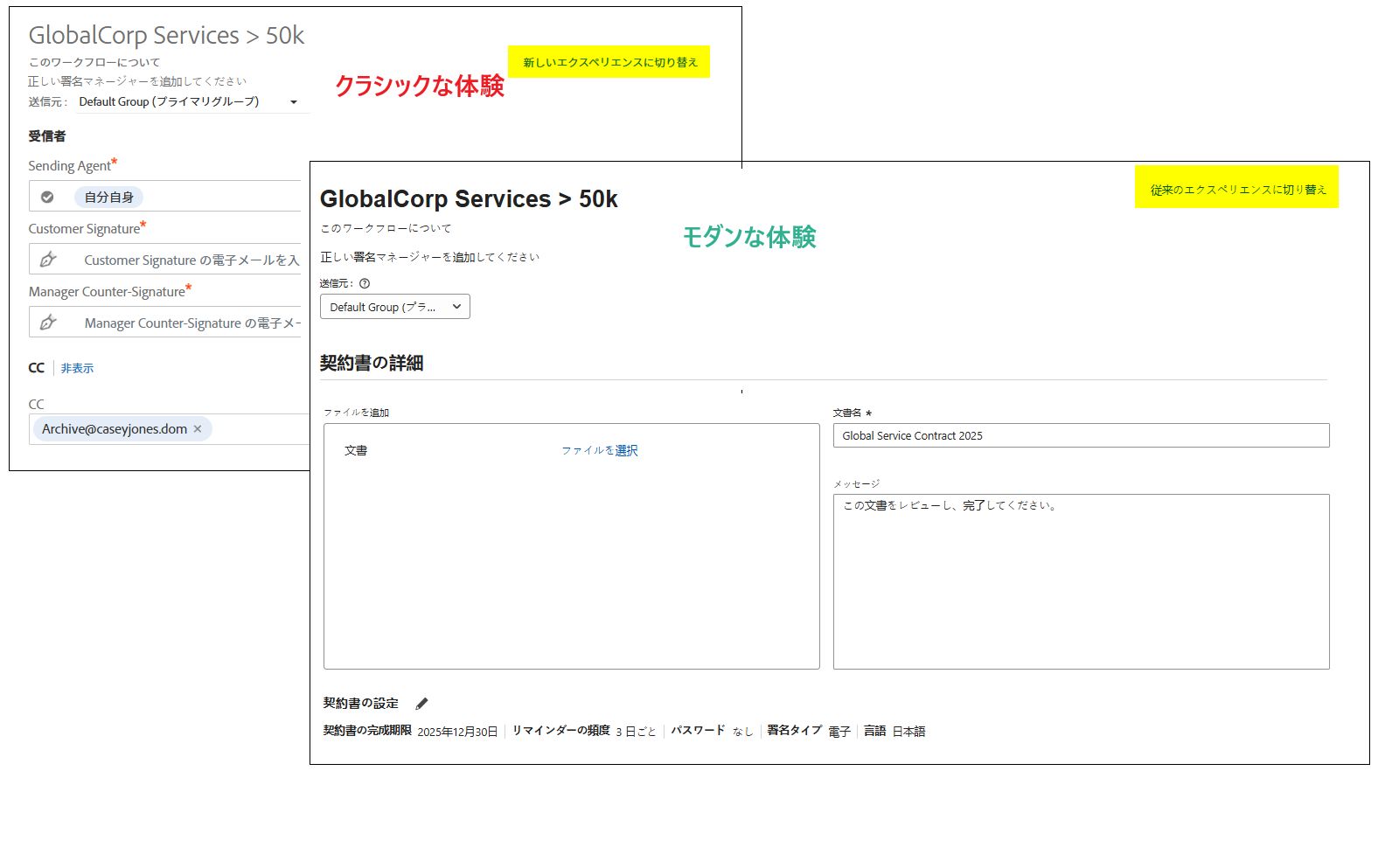Click the 契約書の詳細 heading
1399x868 pixels.
click(x=372, y=363)
